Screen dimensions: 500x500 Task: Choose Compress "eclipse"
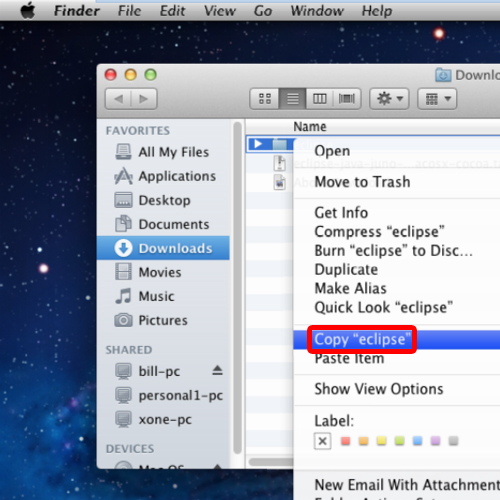[x=397, y=232]
